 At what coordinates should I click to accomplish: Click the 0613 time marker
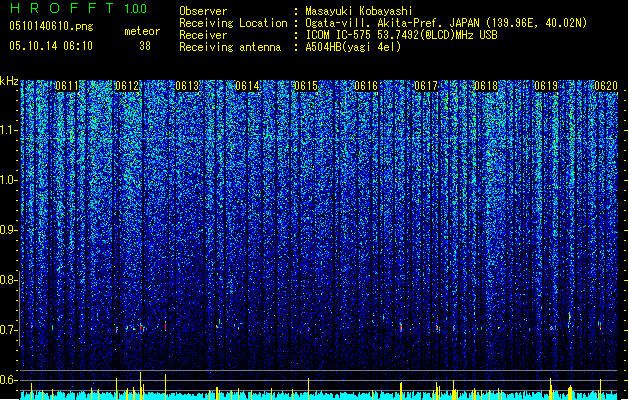[187, 86]
